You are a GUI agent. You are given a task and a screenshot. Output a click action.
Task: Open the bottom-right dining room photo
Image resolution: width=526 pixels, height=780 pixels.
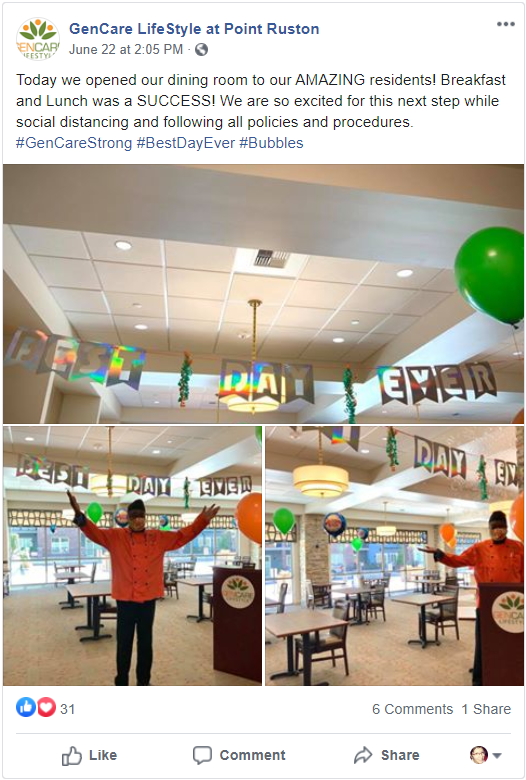click(394, 556)
